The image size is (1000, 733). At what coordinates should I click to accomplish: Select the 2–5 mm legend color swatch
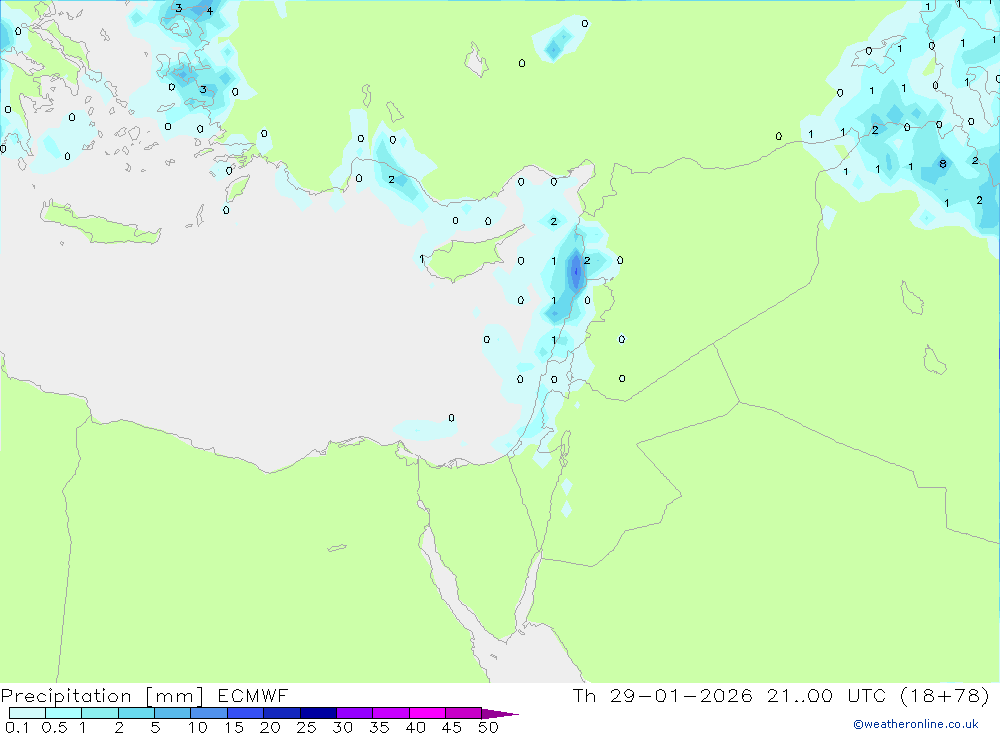pos(136,713)
